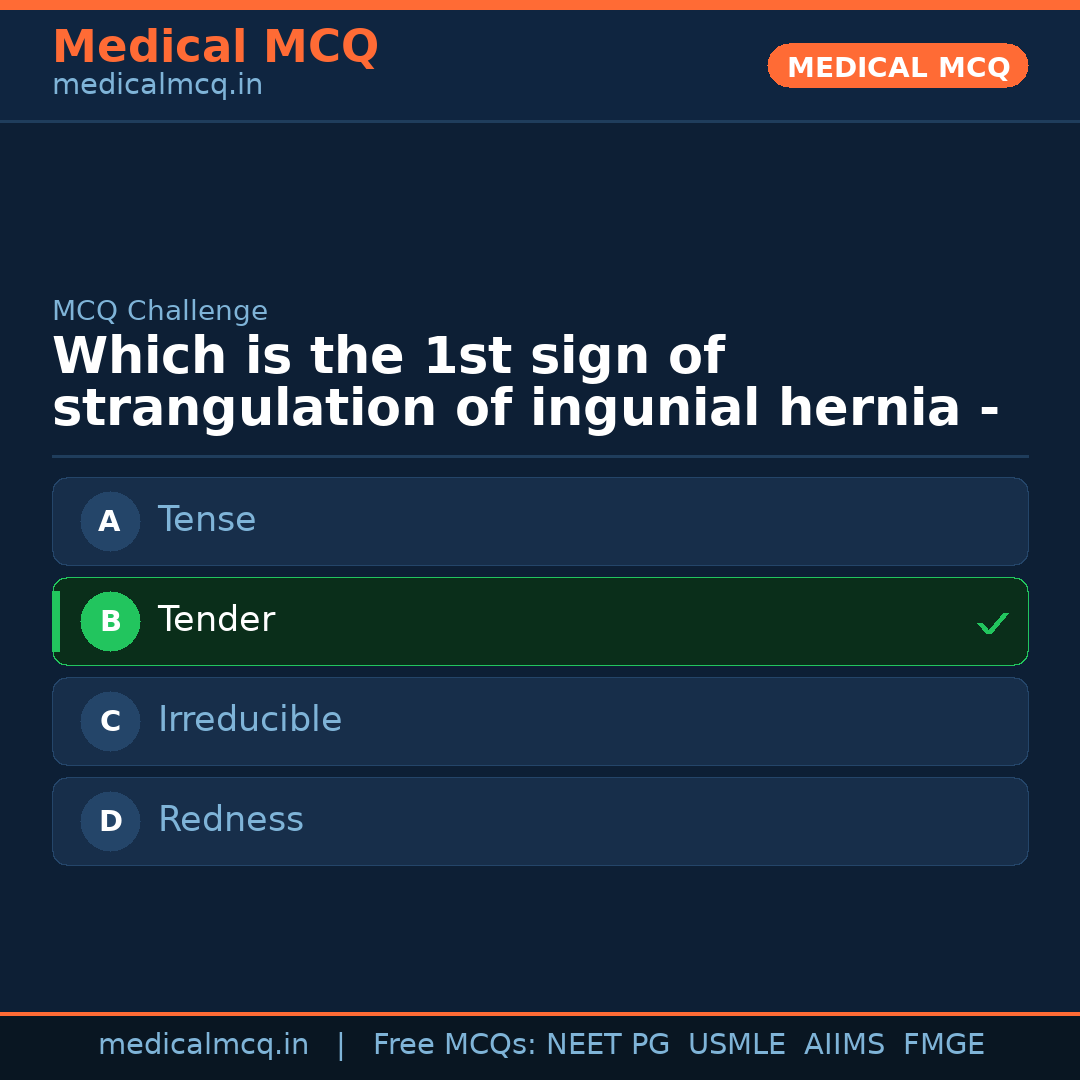Click the strangulation hernia question heading

click(525, 383)
